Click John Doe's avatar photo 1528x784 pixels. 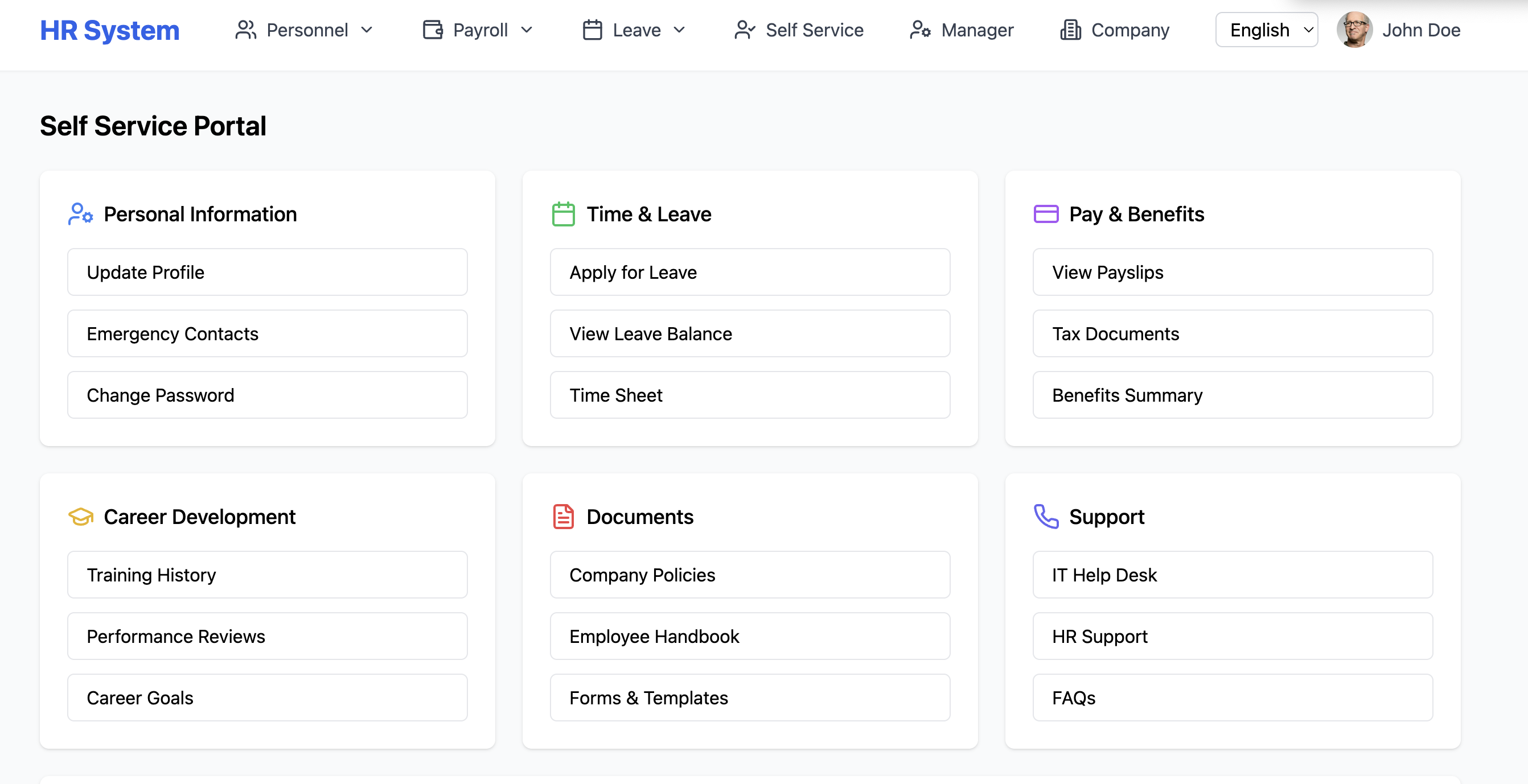(1355, 30)
